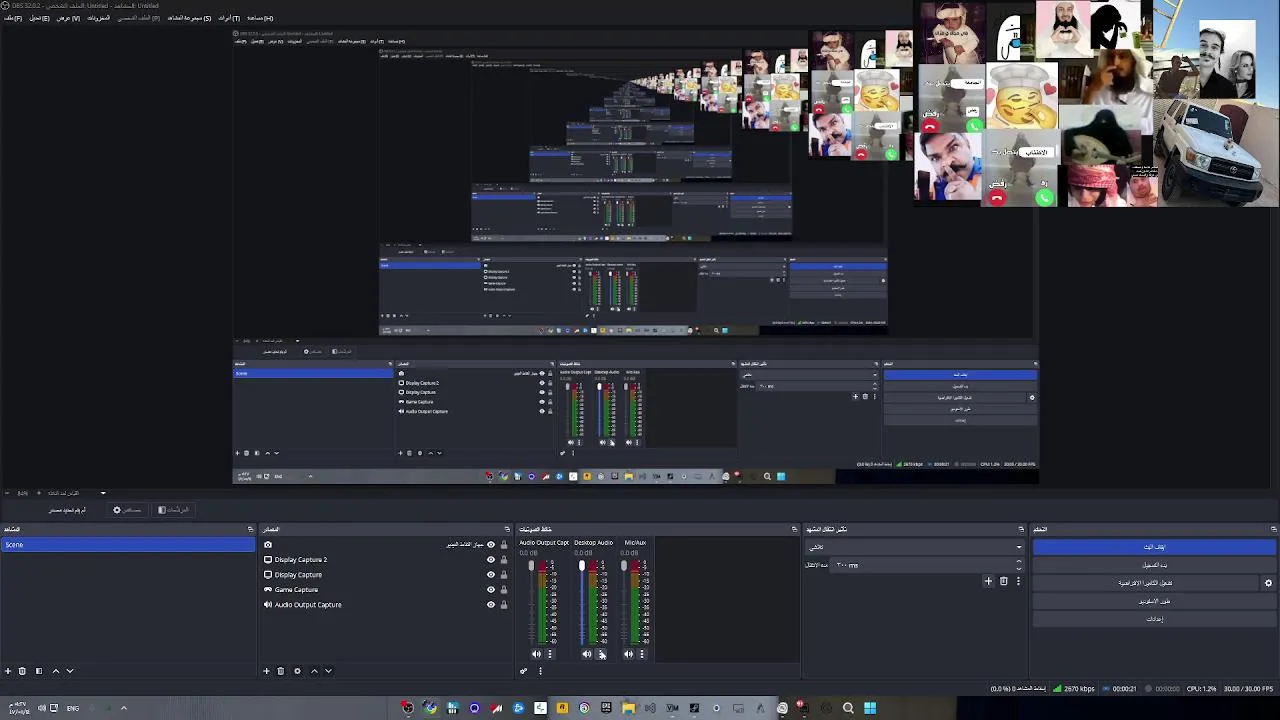Image resolution: width=1280 pixels, height=720 pixels.
Task: Toggle lock on Display Capture source
Action: click(503, 575)
